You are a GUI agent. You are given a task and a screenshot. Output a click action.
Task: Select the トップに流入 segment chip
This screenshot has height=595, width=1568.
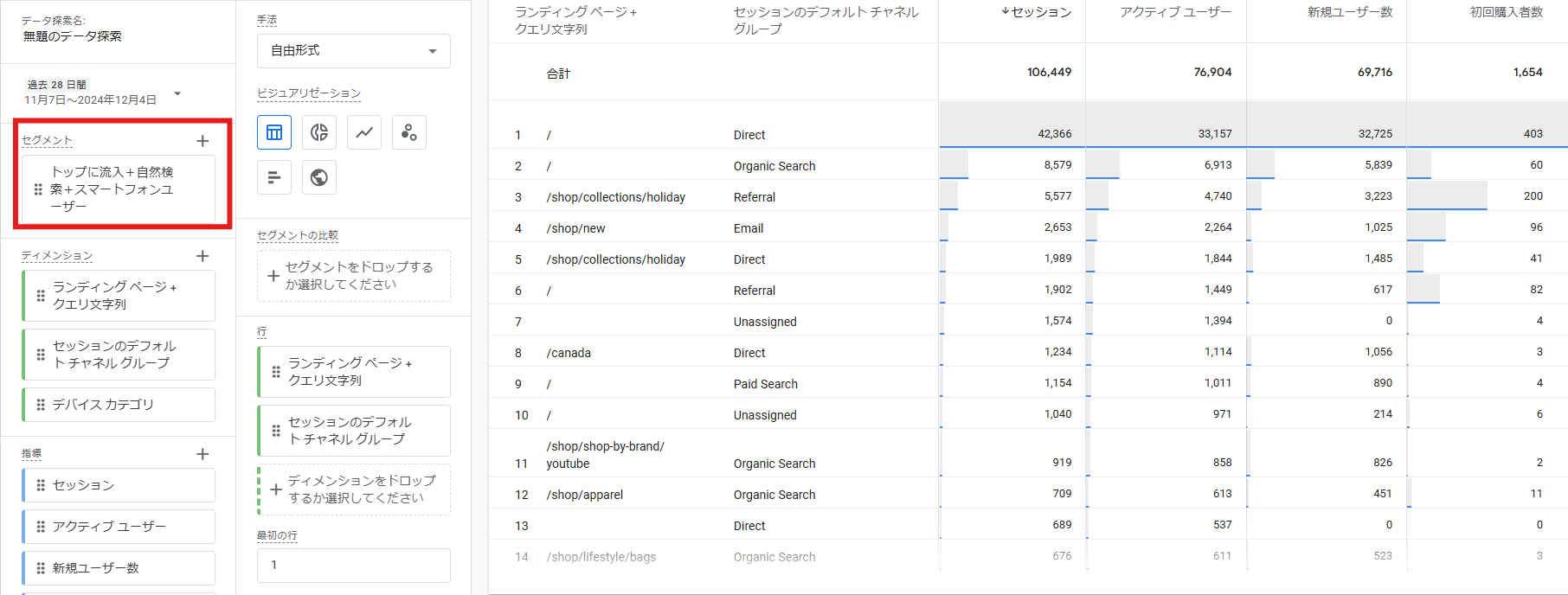click(x=119, y=189)
